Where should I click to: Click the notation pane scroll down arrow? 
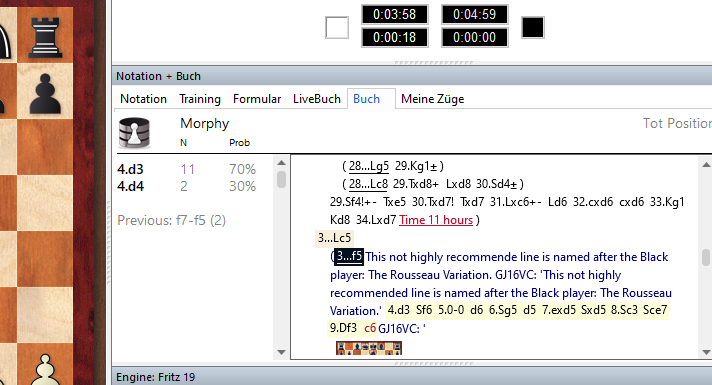706,352
